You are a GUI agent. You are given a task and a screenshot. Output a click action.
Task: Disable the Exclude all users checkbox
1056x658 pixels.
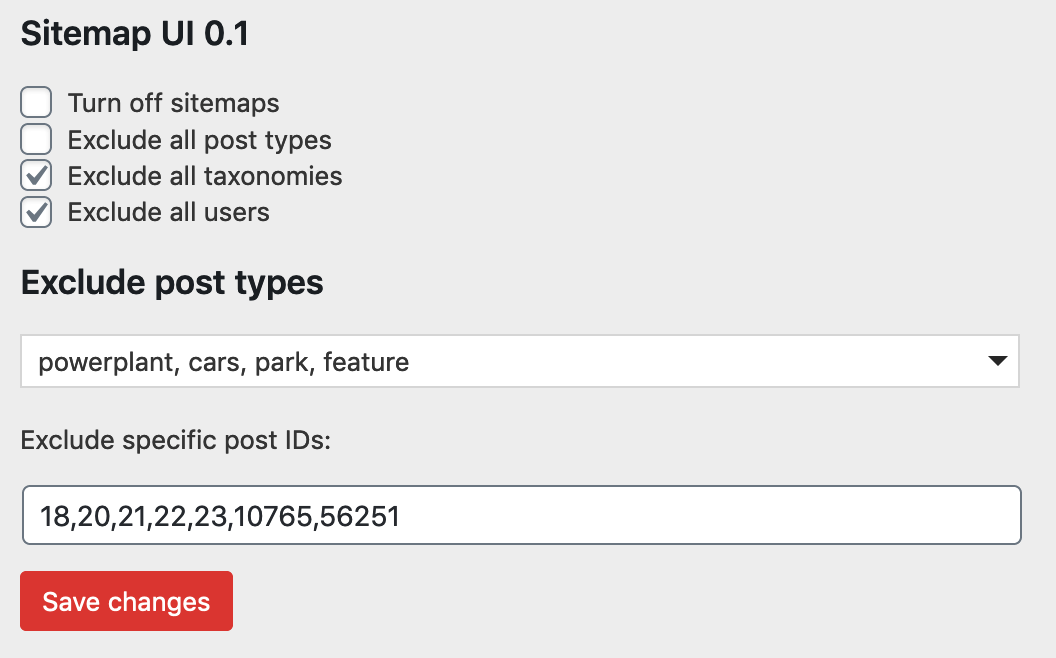(36, 213)
